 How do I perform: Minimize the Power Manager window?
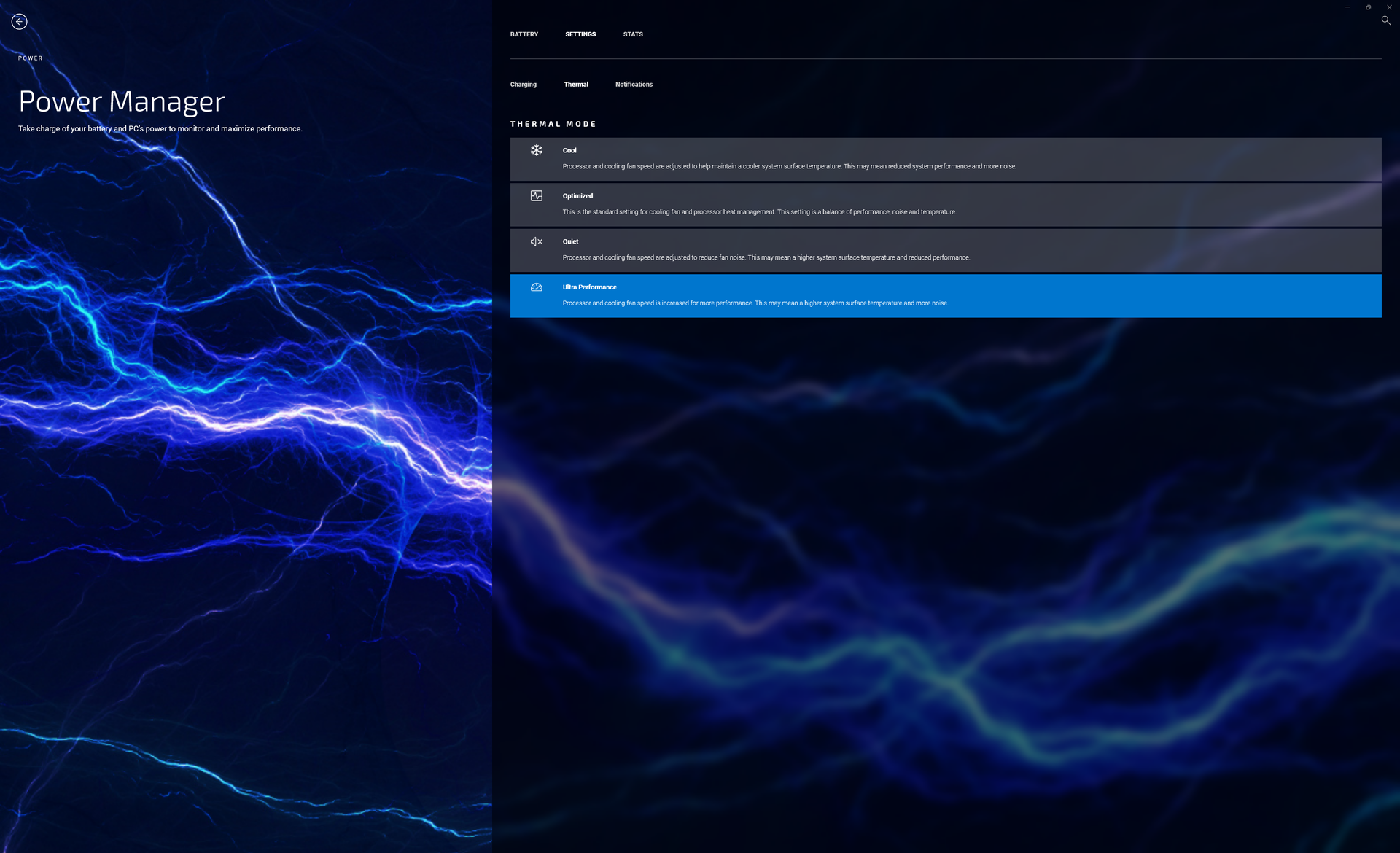(1347, 7)
